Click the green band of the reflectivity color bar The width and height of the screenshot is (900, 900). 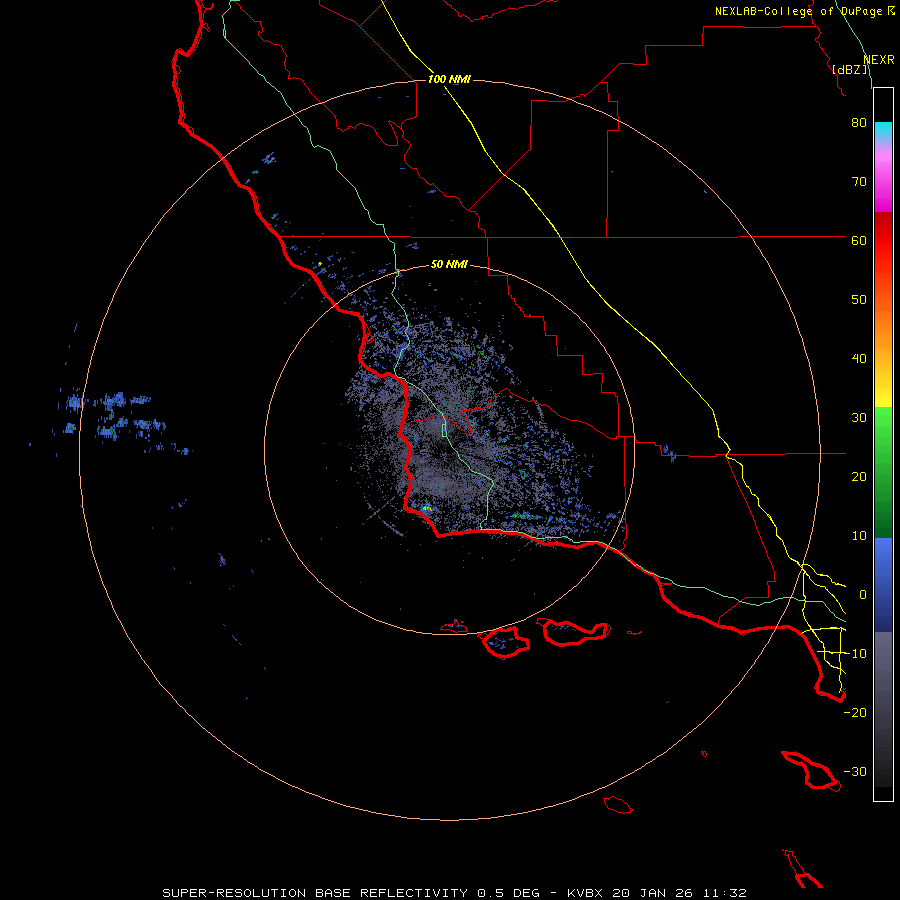883,472
